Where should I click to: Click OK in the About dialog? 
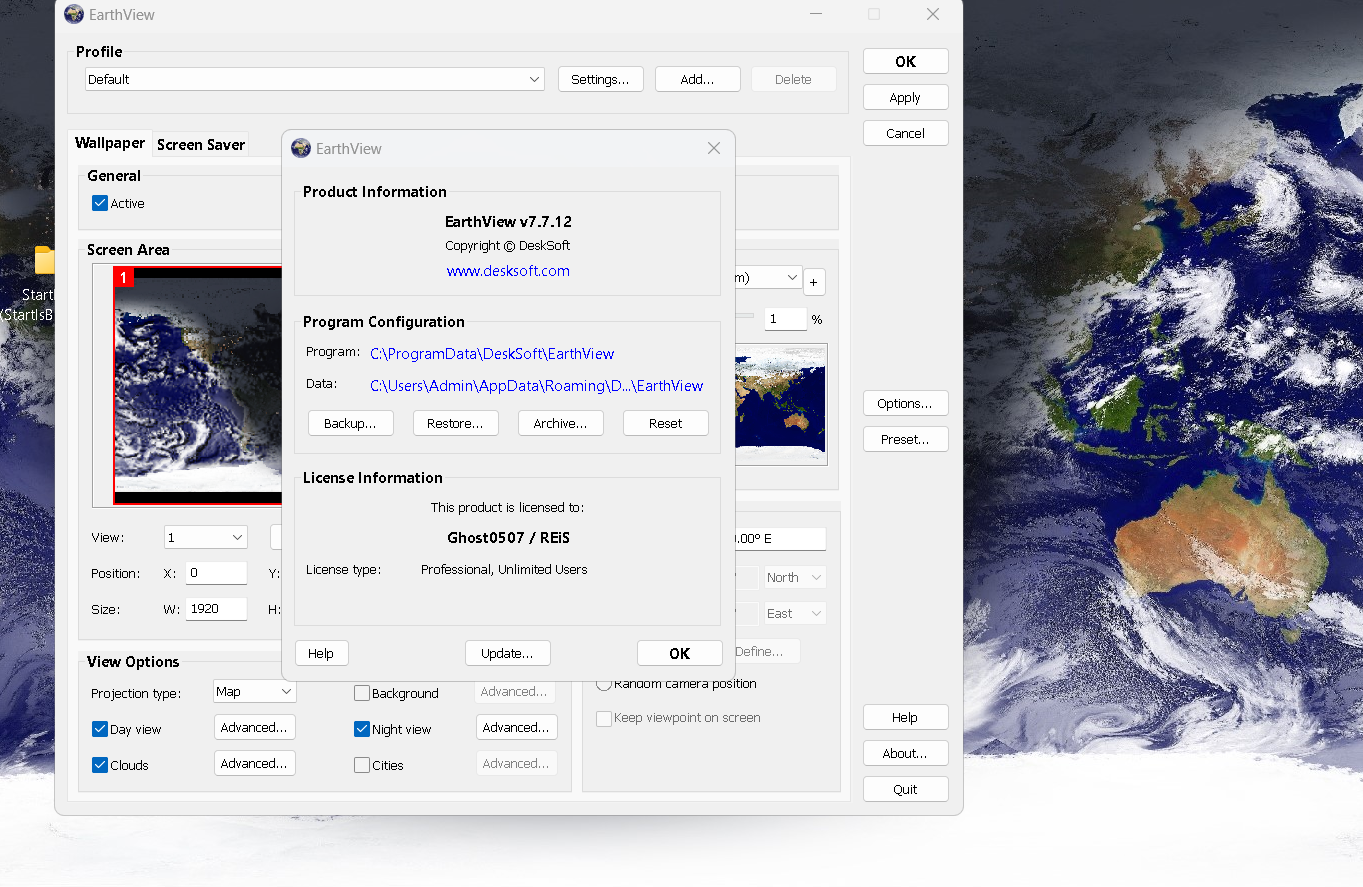pyautogui.click(x=680, y=653)
